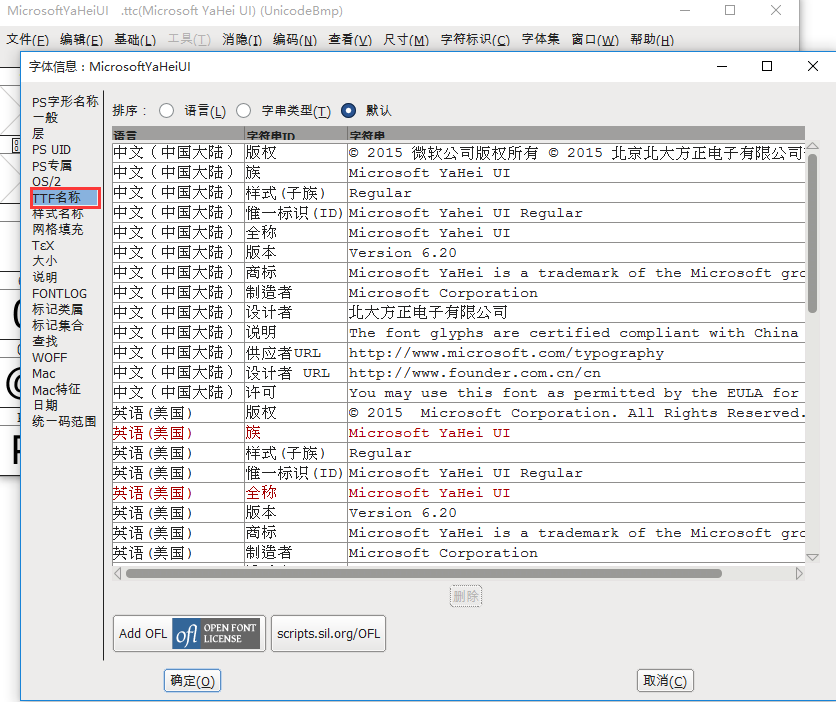Click the scroll down arrow of the table
The height and width of the screenshot is (702, 836).
click(x=813, y=557)
